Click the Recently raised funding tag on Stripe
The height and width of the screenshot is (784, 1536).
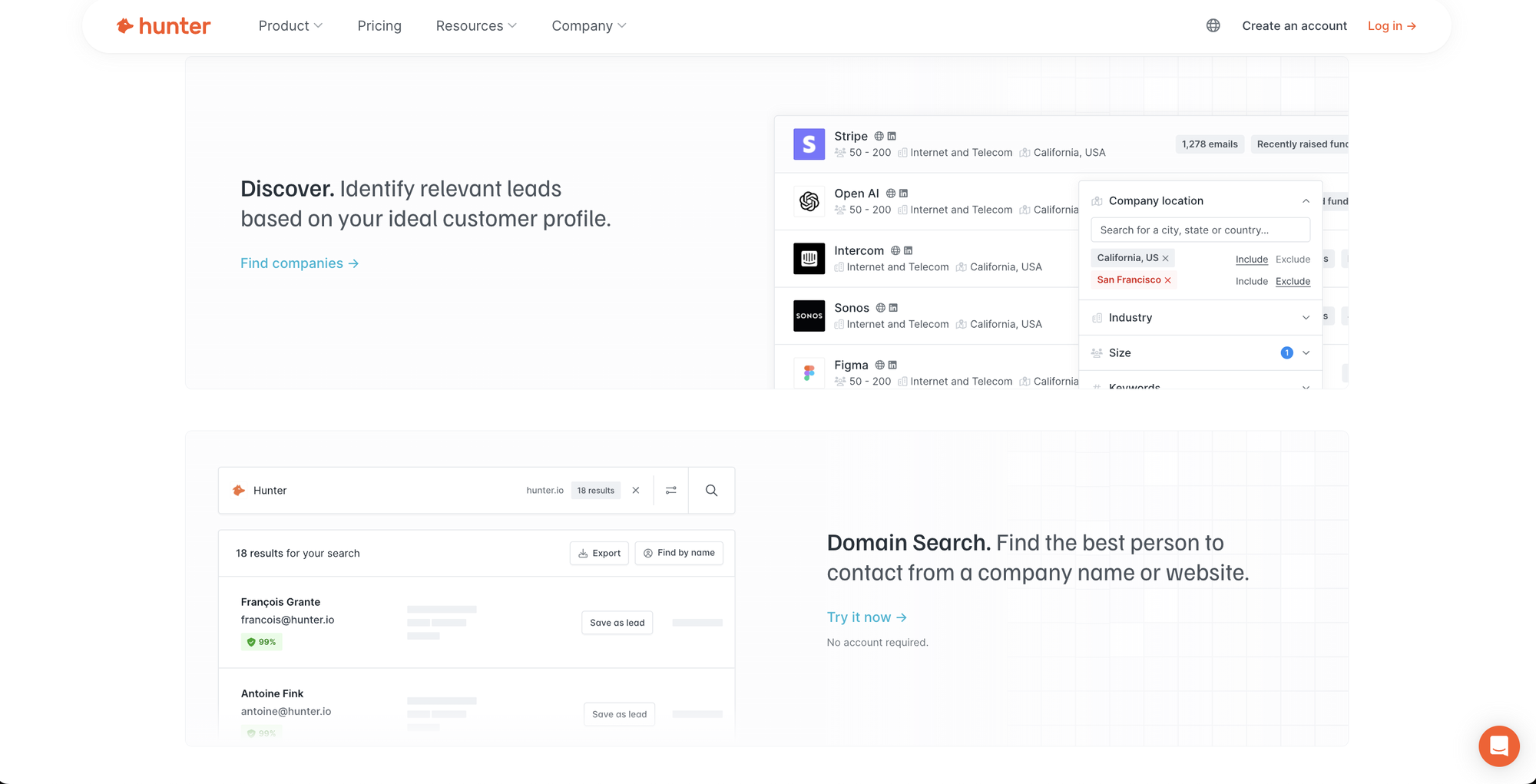(x=1299, y=144)
